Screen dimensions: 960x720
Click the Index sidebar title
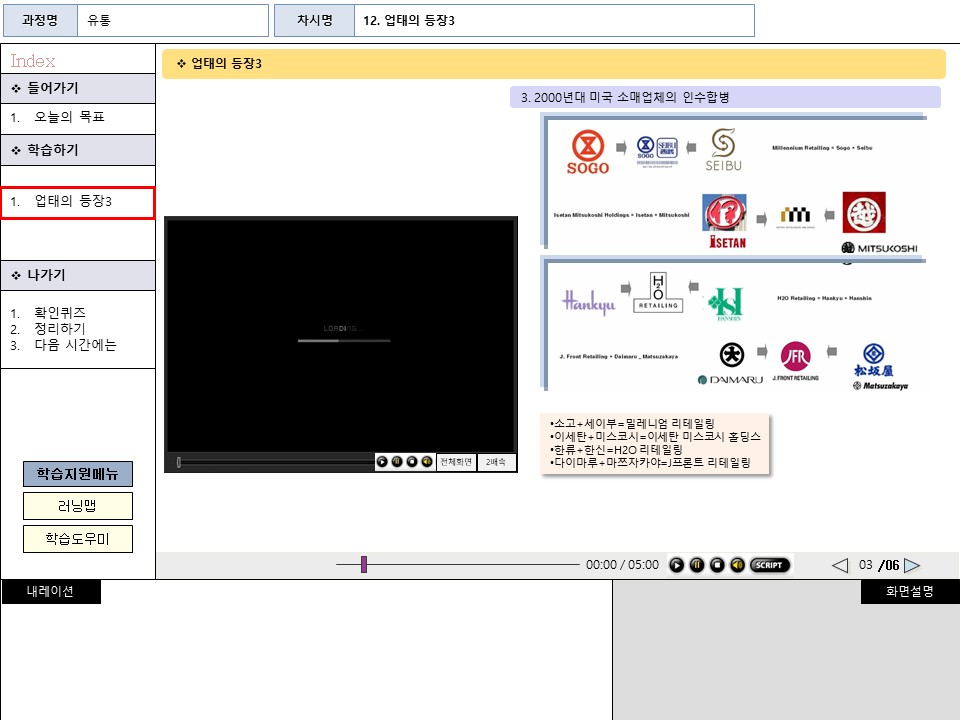pos(32,61)
